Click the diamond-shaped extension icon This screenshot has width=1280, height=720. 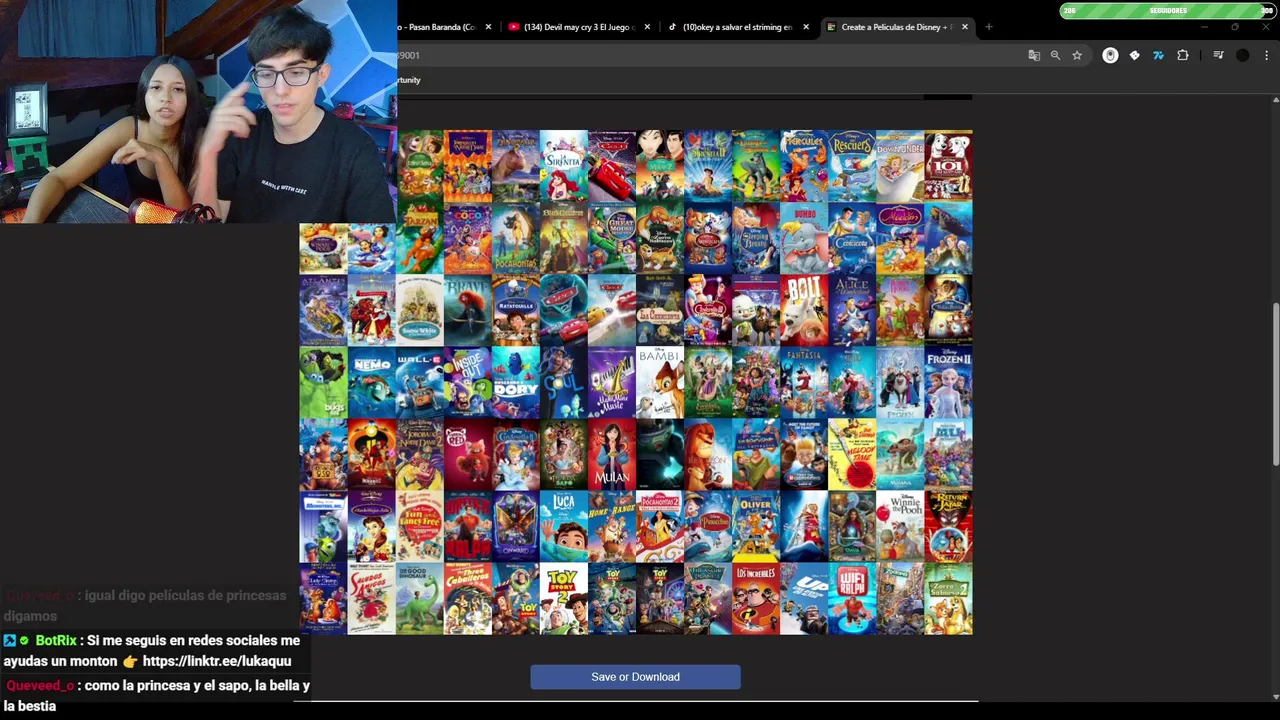tap(1134, 56)
